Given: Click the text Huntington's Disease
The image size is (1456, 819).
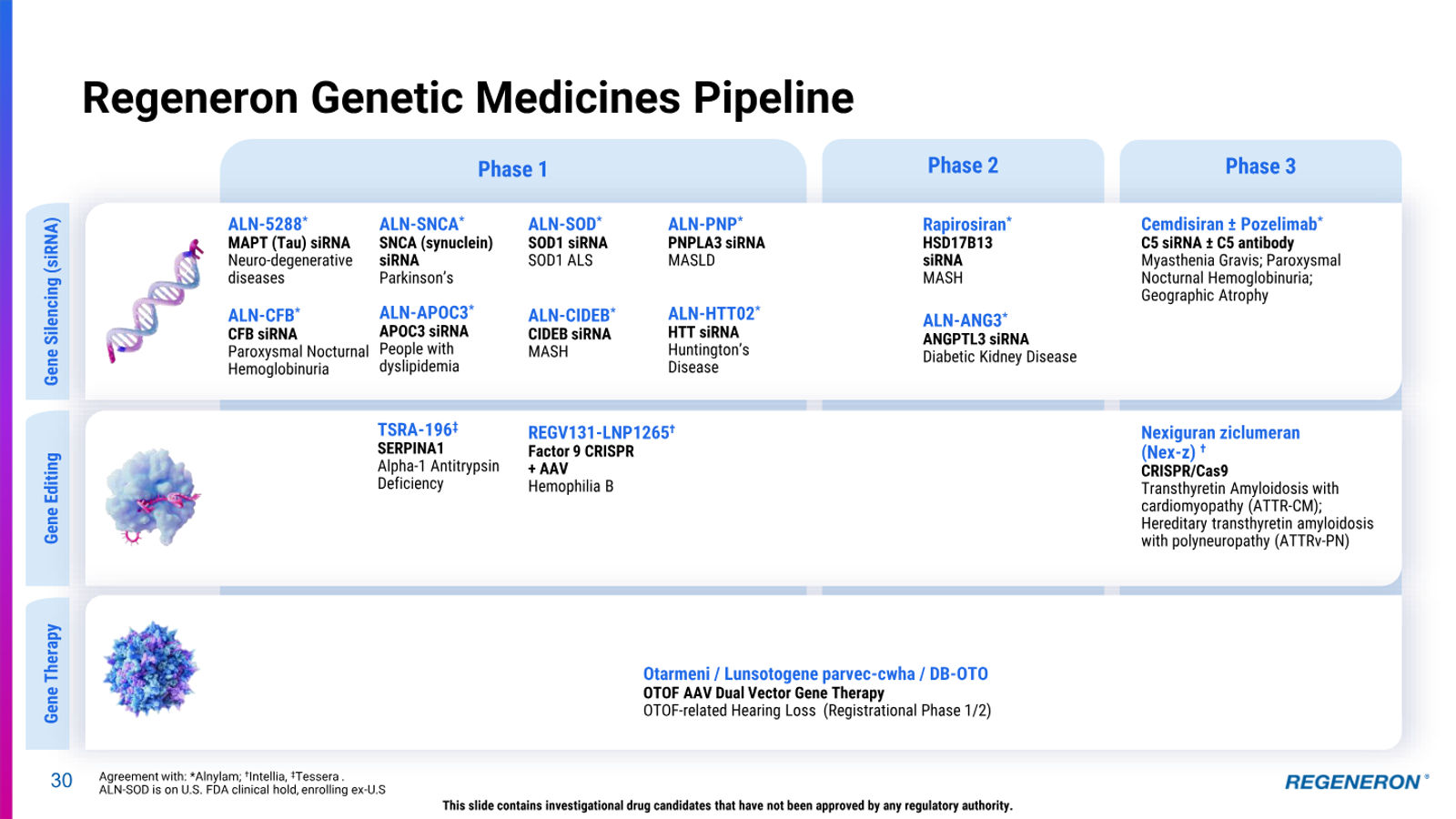Looking at the screenshot, I should [x=708, y=359].
